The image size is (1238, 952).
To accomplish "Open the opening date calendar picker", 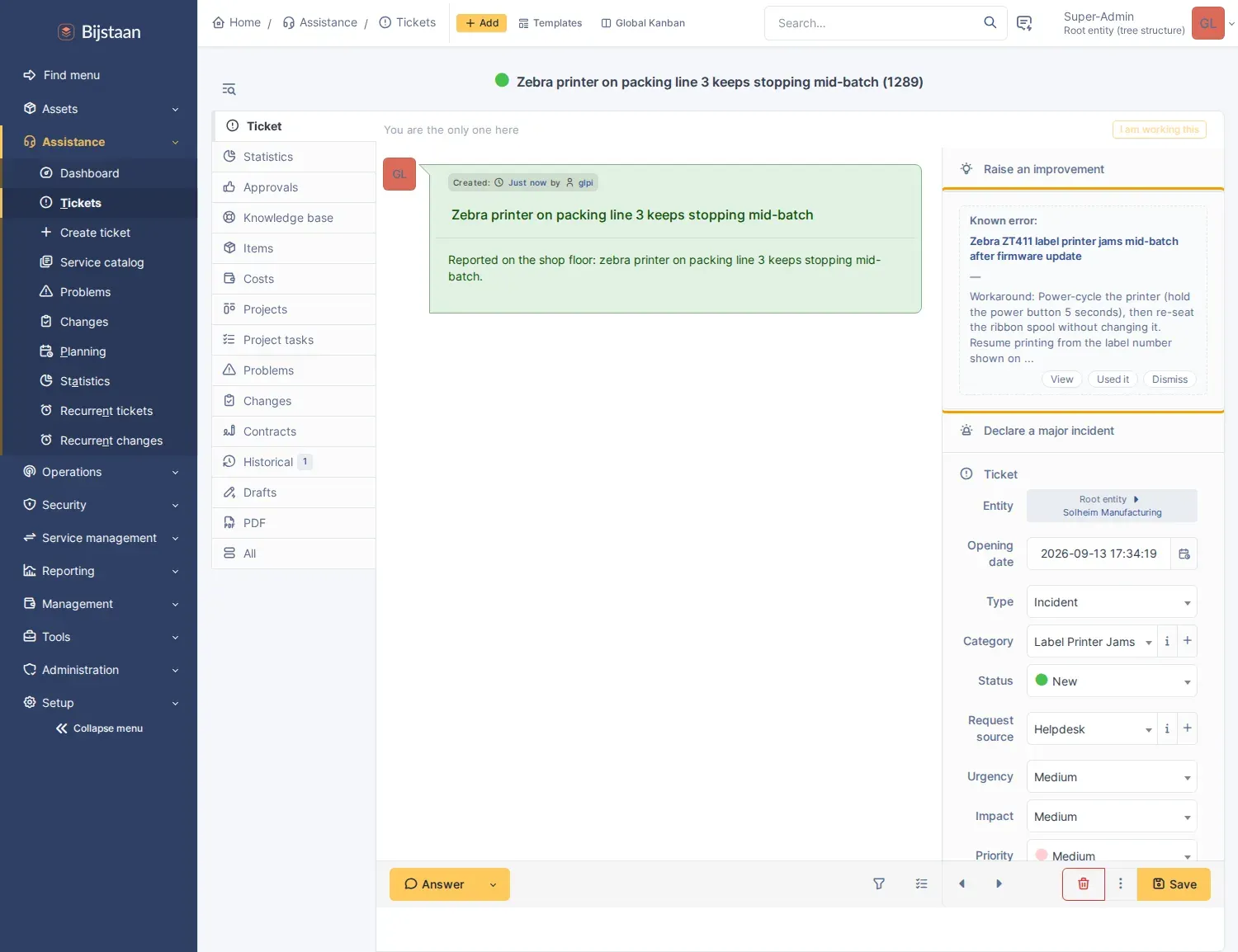I will point(1184,554).
